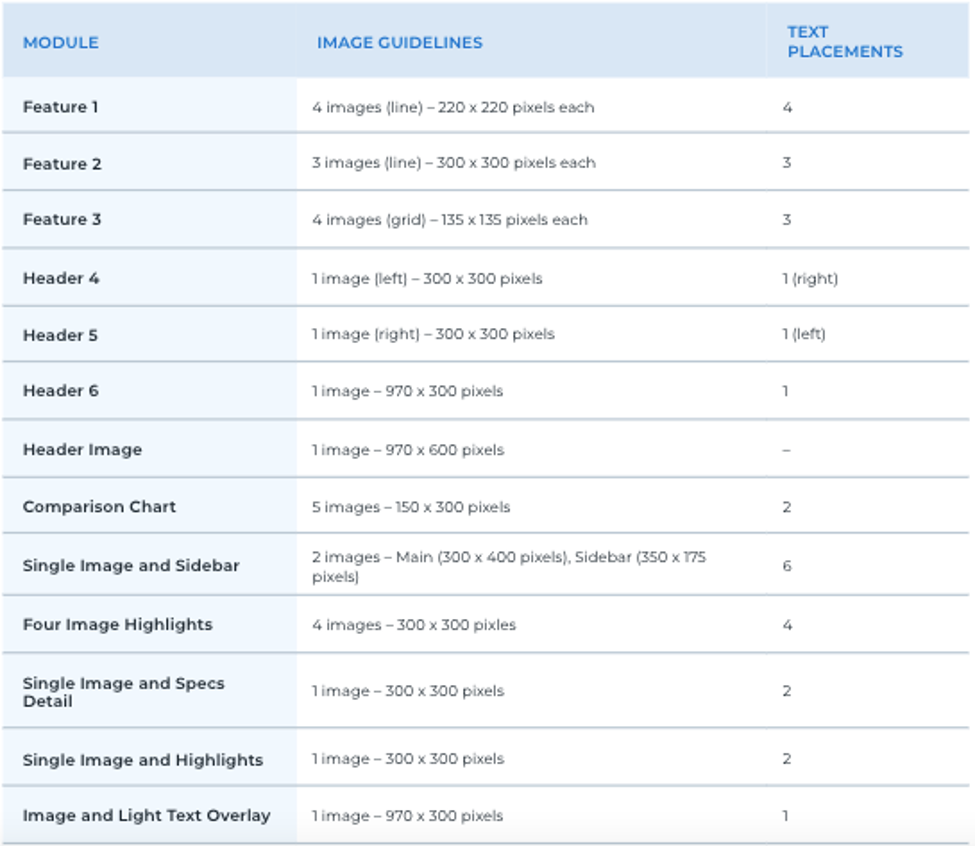The image size is (977, 847).
Task: Select the Feature 1 module row
Action: [486, 107]
